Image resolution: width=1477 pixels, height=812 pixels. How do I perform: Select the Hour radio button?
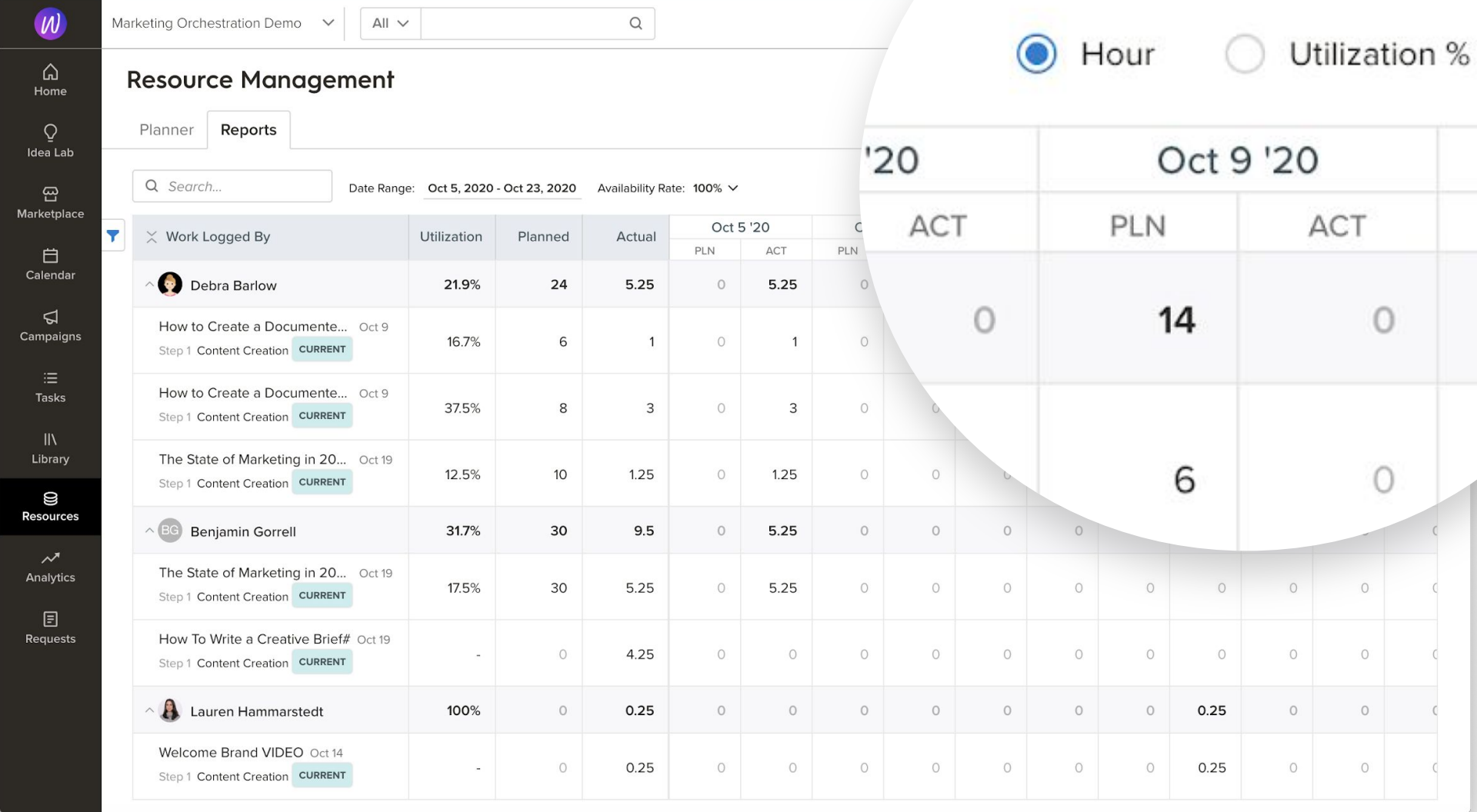[1036, 54]
